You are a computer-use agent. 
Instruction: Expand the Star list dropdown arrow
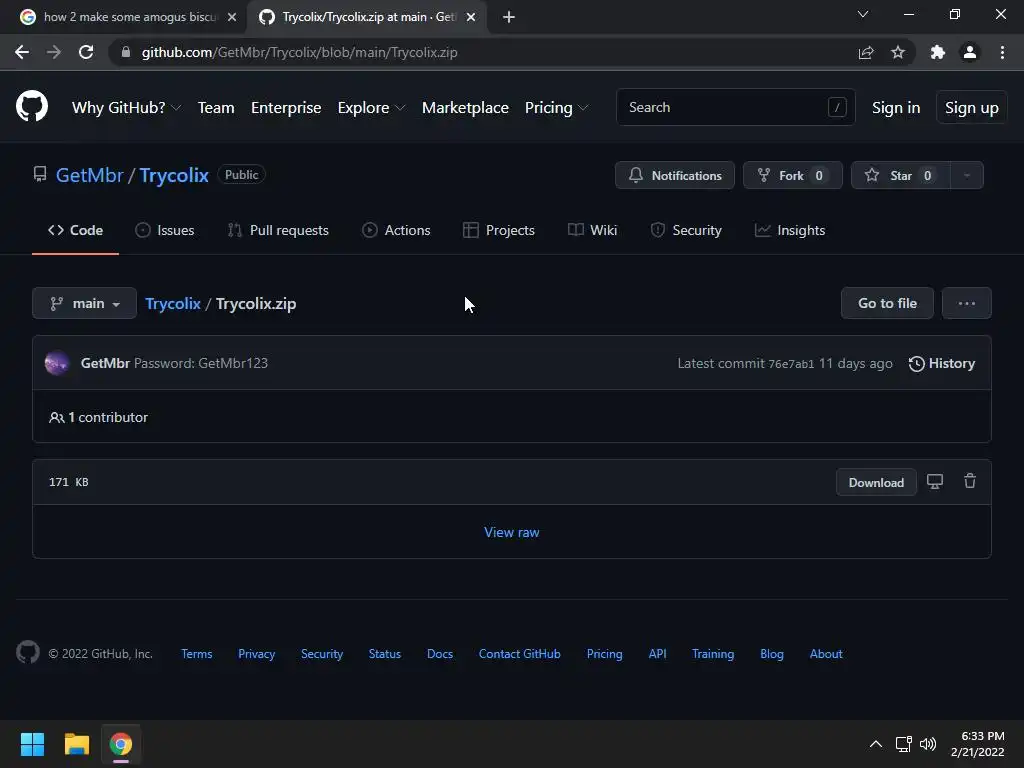[967, 175]
